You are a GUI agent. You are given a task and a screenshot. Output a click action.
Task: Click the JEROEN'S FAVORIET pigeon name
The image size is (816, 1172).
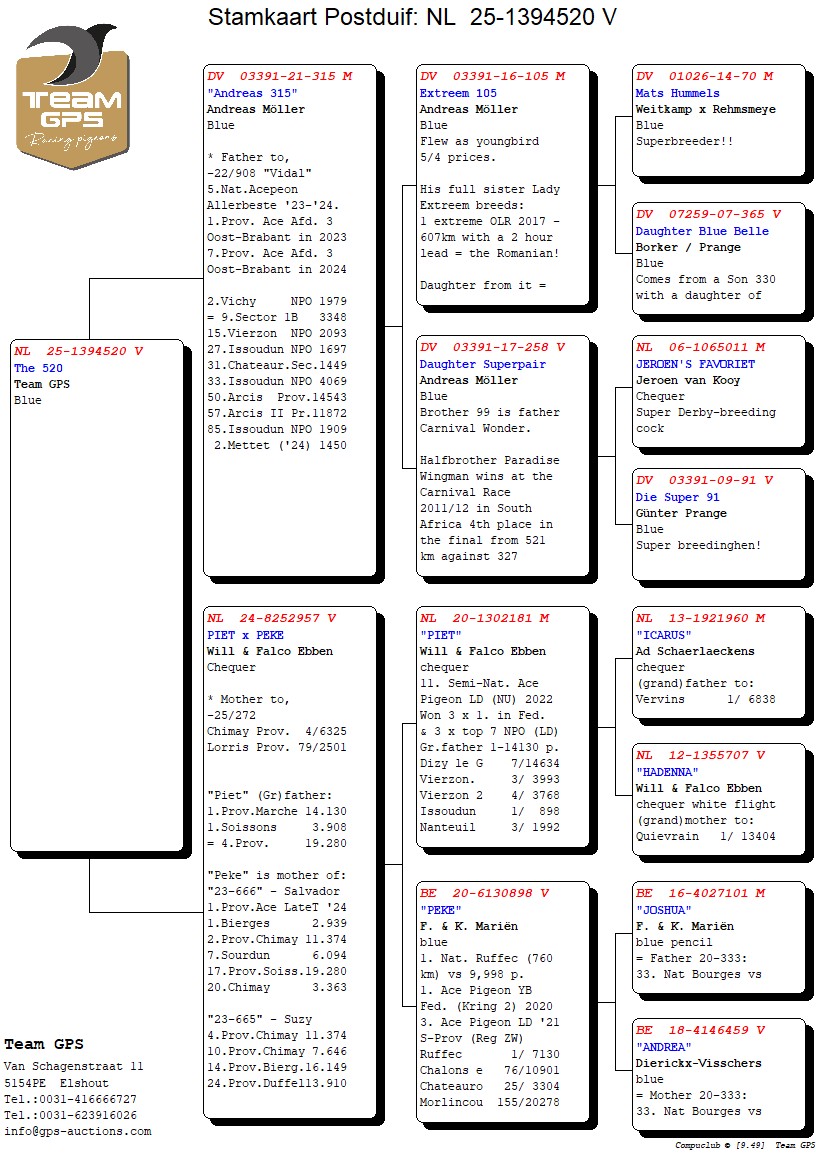(695, 364)
